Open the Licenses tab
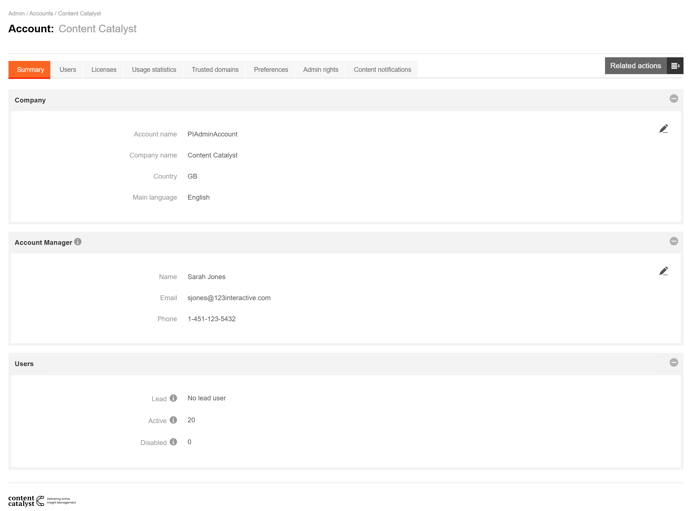688x511 pixels. click(104, 70)
